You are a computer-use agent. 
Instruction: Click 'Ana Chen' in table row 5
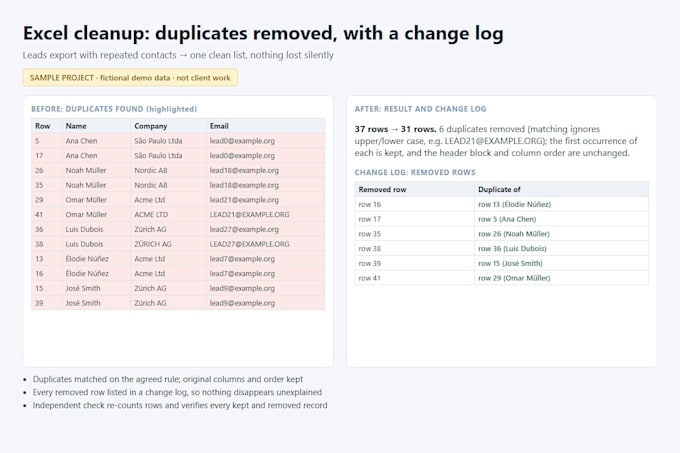click(x=81, y=141)
